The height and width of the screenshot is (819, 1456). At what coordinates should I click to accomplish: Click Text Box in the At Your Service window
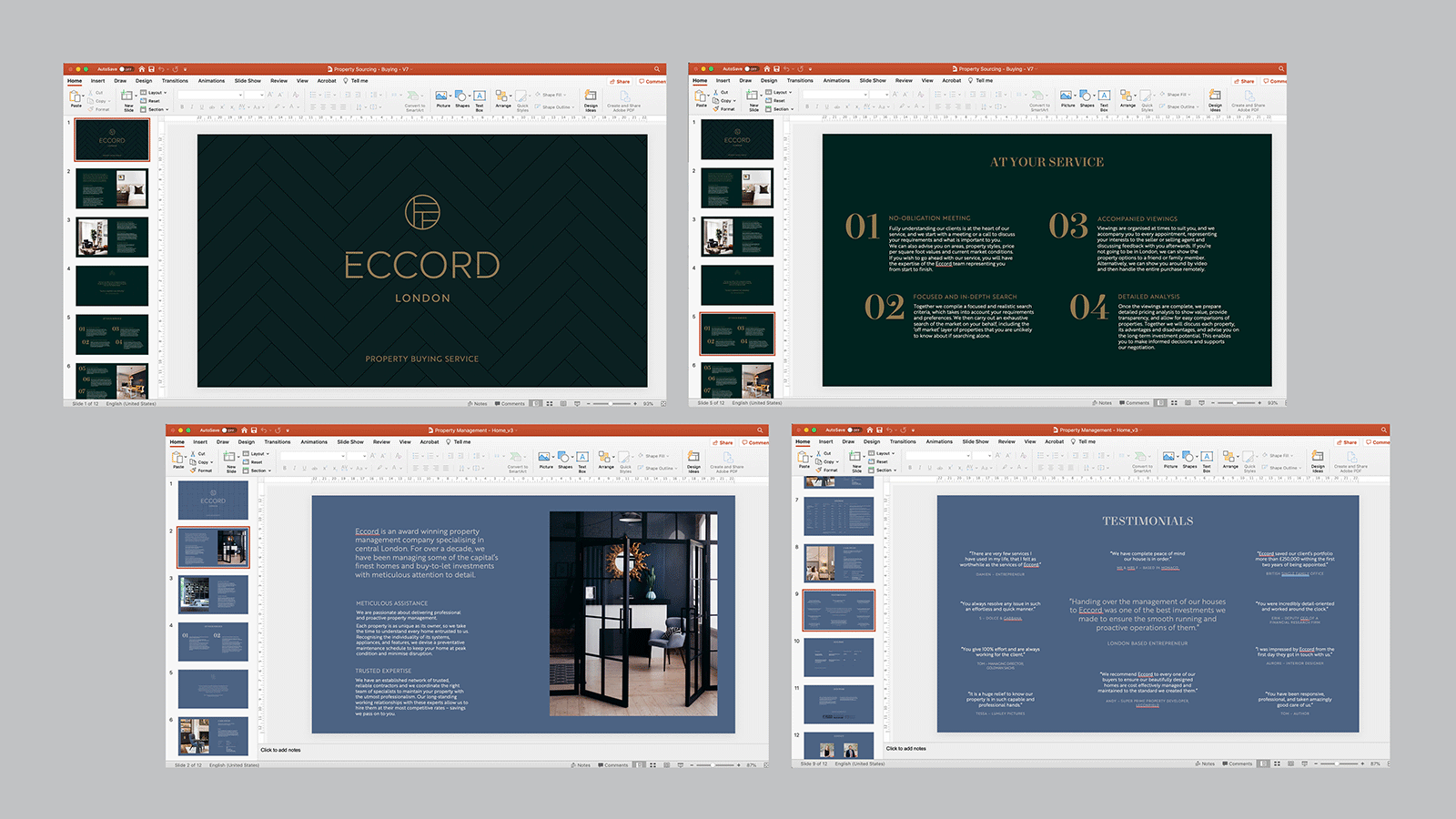point(1105,100)
